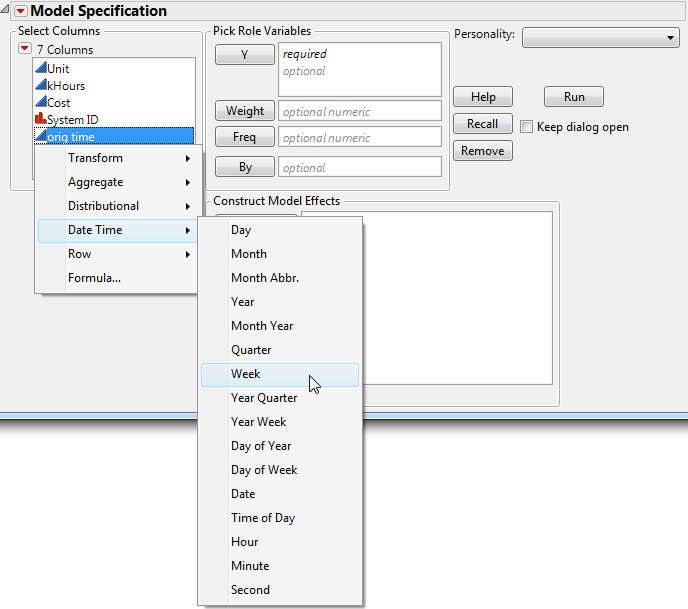
Task: Click the Recall button
Action: click(x=482, y=124)
